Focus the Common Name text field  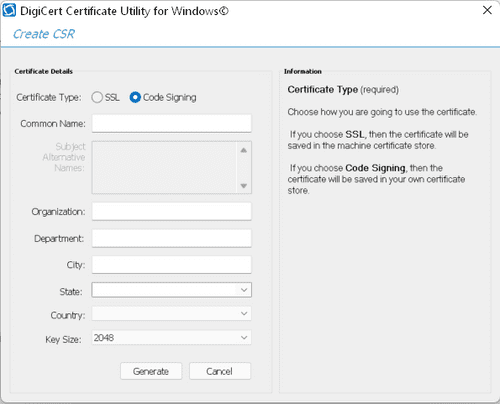172,124
